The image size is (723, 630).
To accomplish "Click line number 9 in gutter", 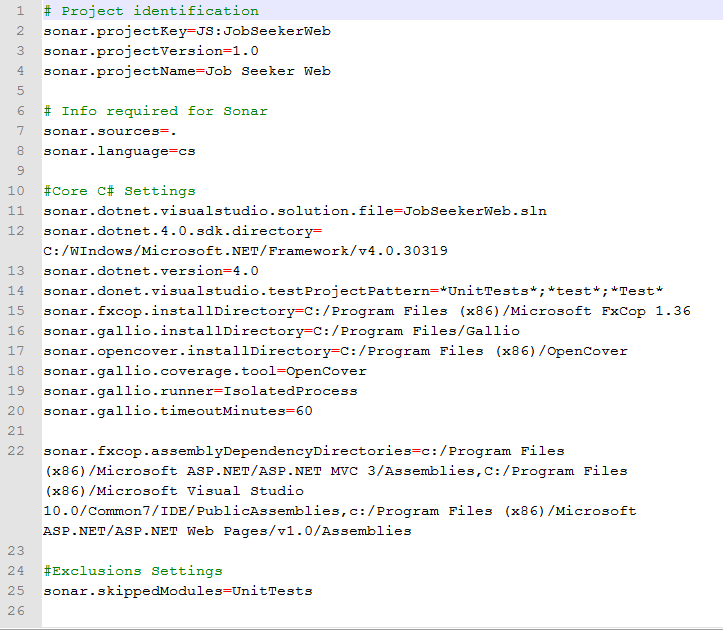I will pyautogui.click(x=20, y=171).
